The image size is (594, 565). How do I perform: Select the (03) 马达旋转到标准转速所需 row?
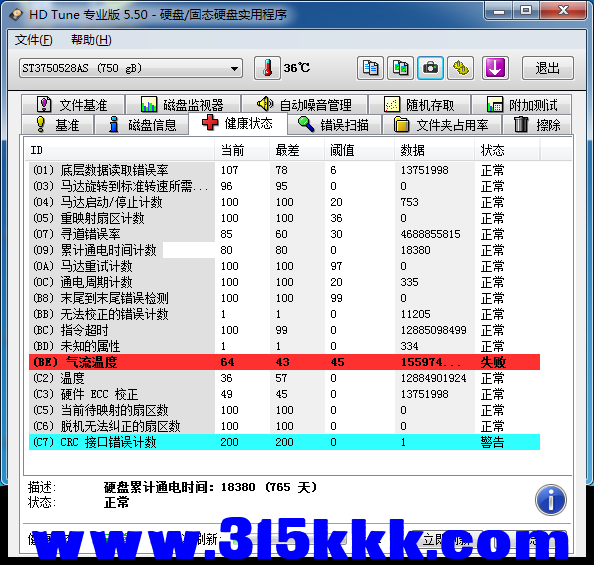(284, 186)
